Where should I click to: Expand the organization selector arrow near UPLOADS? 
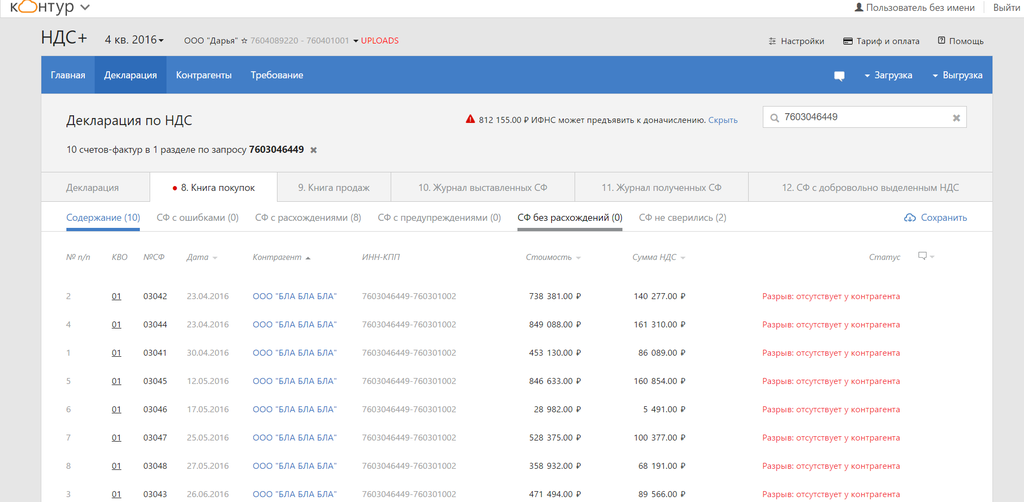pyautogui.click(x=355, y=41)
